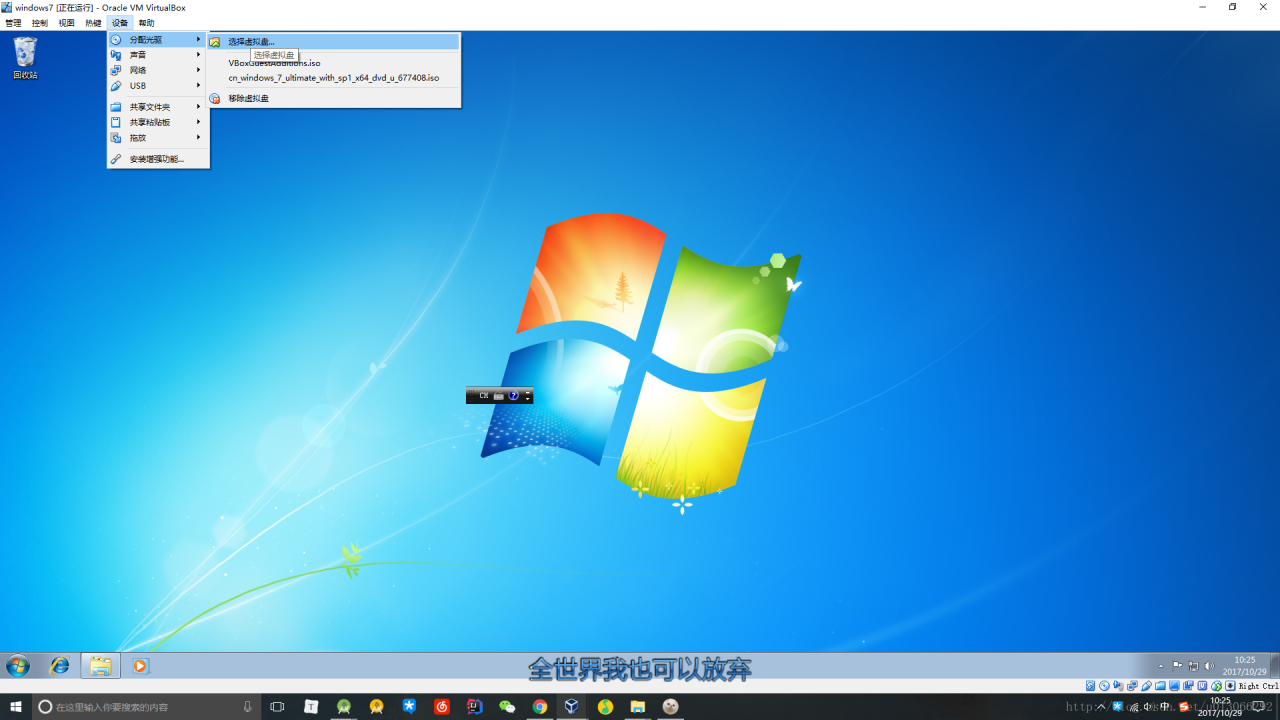Click the help icon on the CH language bar
Viewport: 1280px width, 720px height.
pyautogui.click(x=514, y=396)
